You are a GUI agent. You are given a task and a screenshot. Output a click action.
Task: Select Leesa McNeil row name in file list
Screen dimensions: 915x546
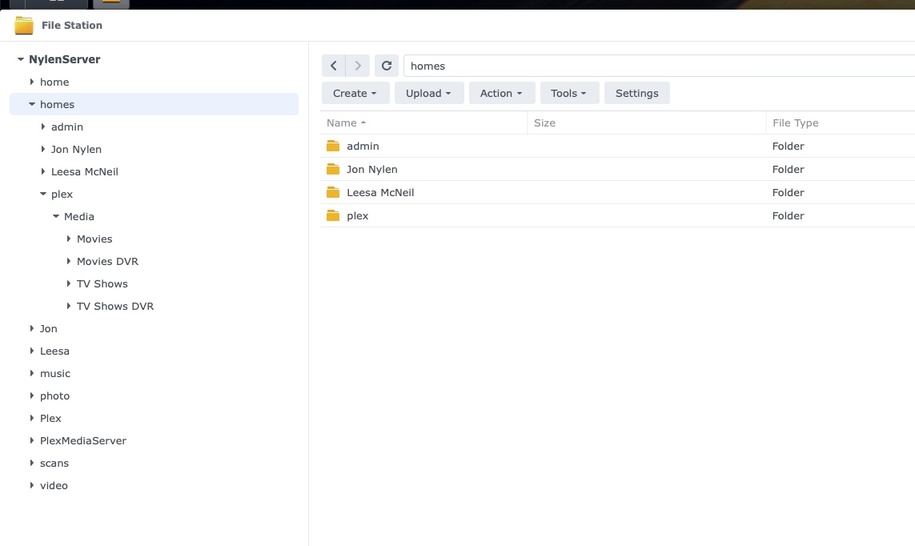[380, 192]
